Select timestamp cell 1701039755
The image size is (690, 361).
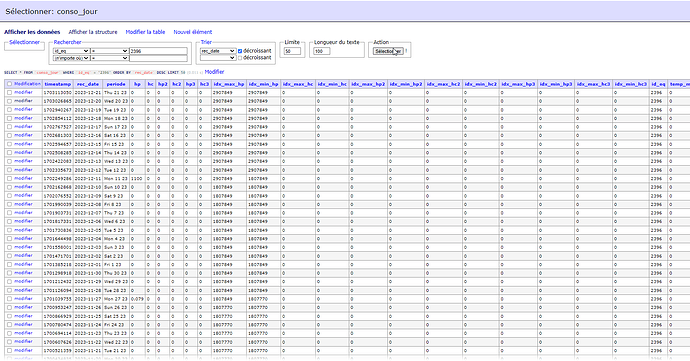[58, 299]
